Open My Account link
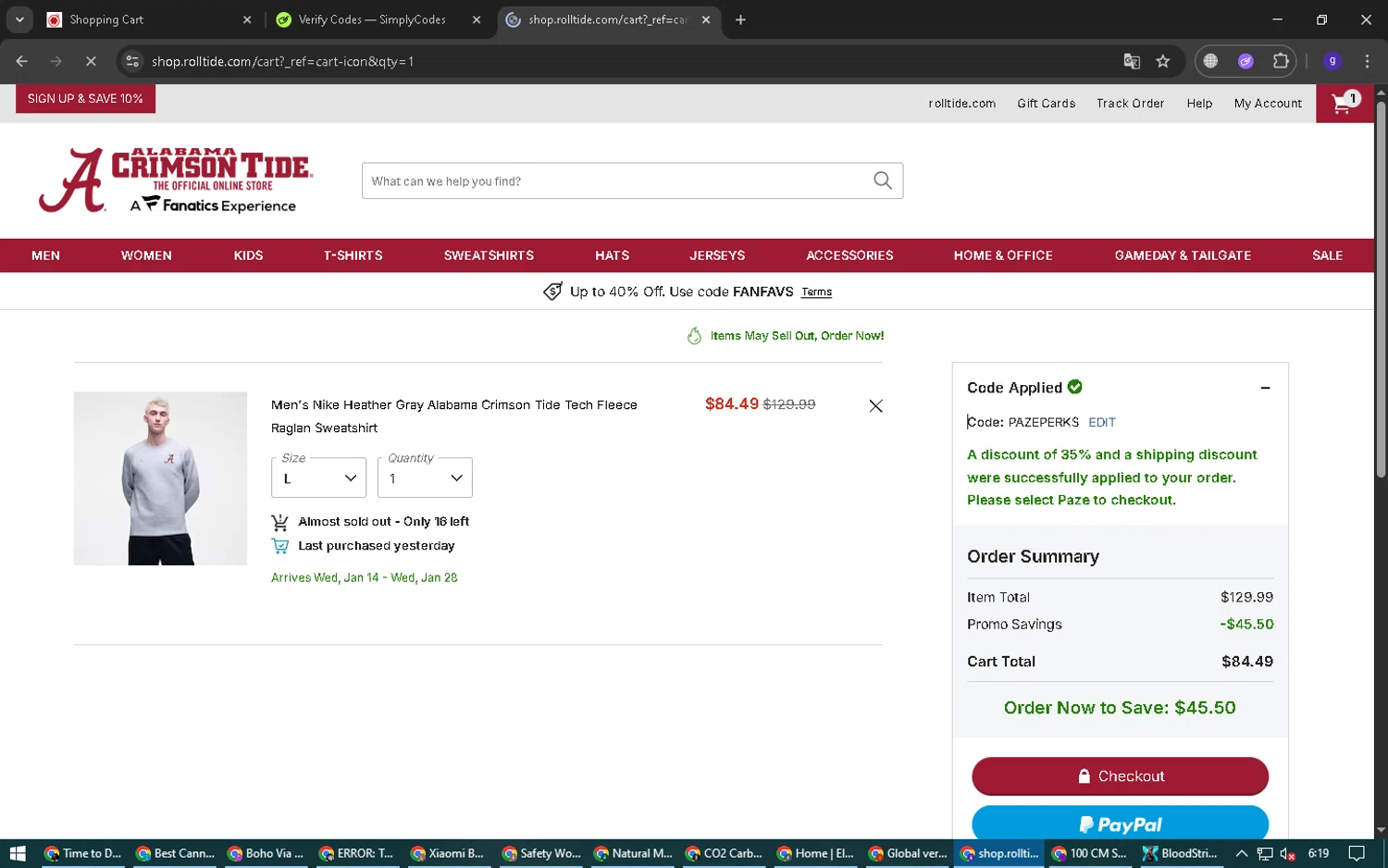The image size is (1388, 868). coord(1268,104)
